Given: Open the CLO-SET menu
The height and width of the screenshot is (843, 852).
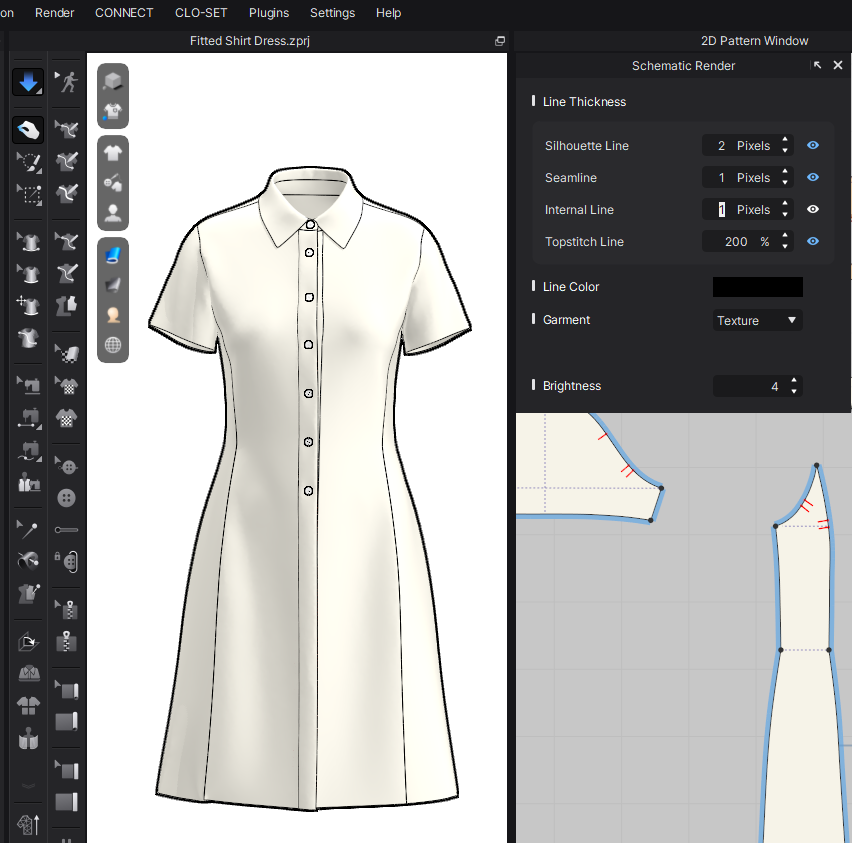Looking at the screenshot, I should pyautogui.click(x=201, y=13).
